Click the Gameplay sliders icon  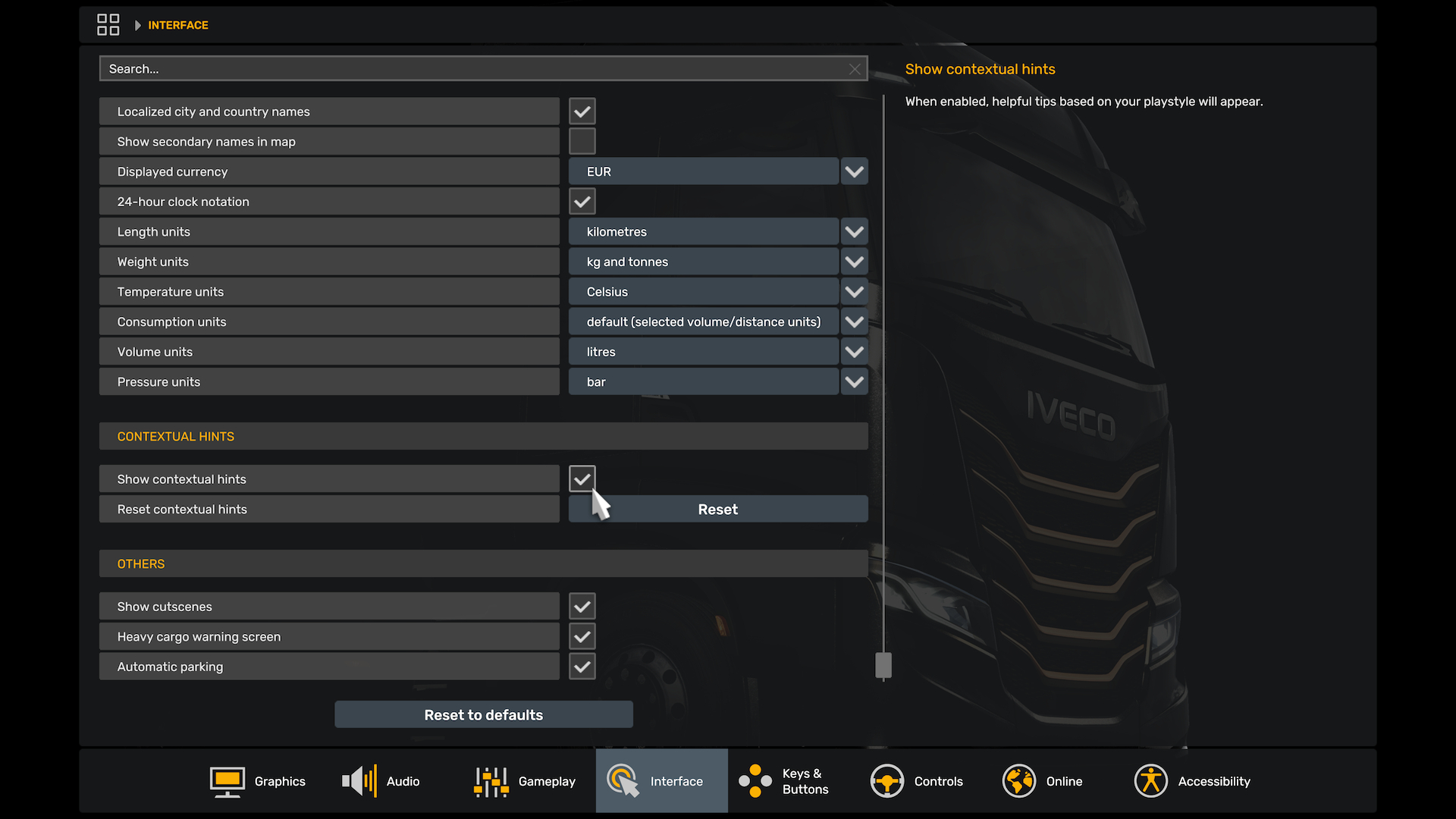pyautogui.click(x=491, y=781)
